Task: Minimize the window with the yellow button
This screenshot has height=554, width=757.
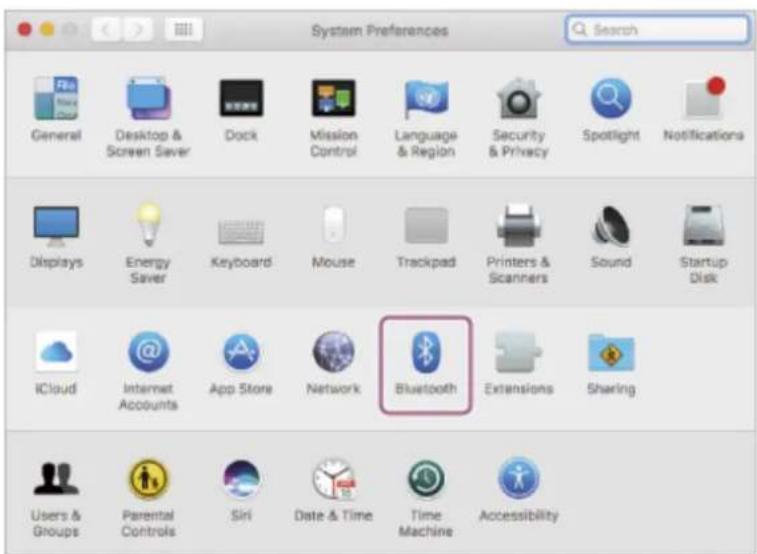Action: pos(47,29)
